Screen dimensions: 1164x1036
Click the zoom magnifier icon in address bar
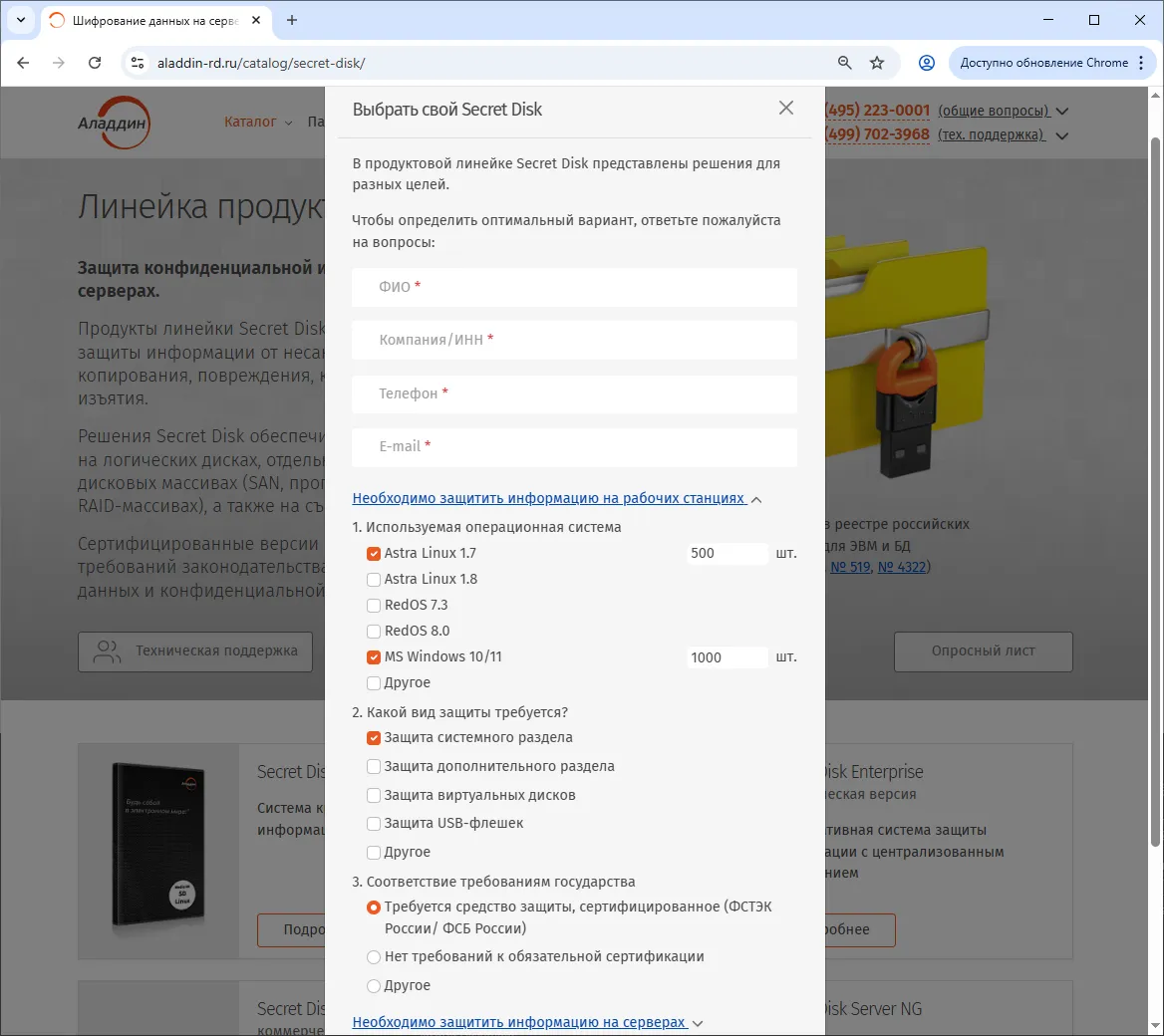tap(845, 63)
